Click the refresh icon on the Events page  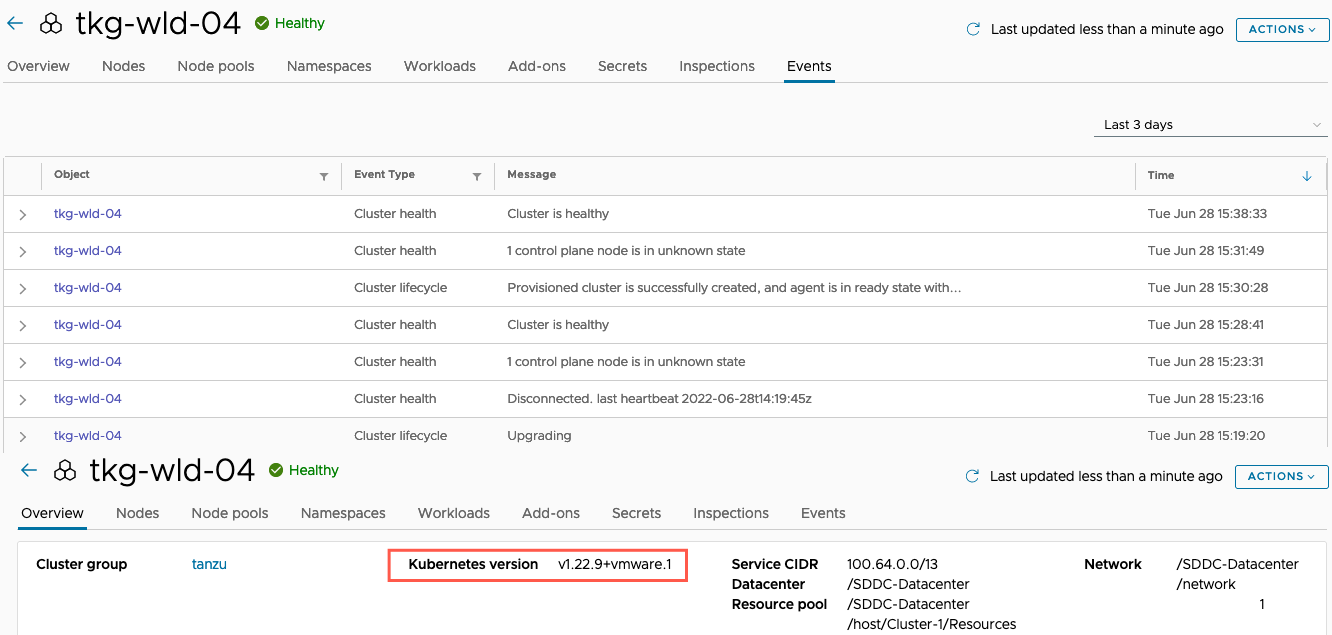click(x=973, y=29)
